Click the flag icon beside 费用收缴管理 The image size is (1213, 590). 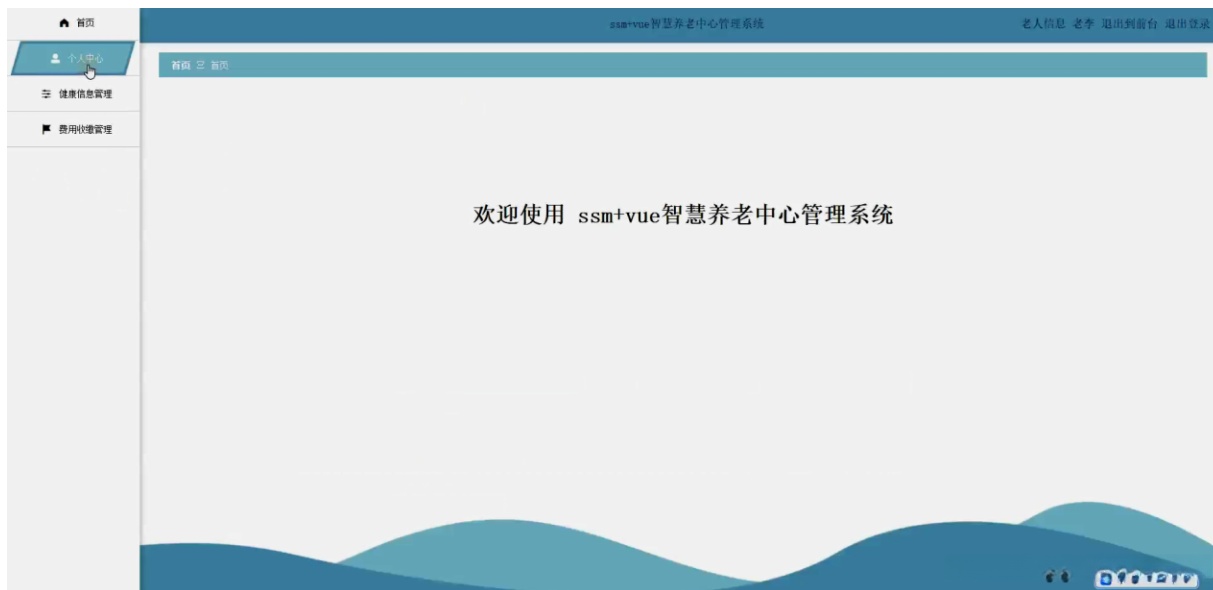44,130
